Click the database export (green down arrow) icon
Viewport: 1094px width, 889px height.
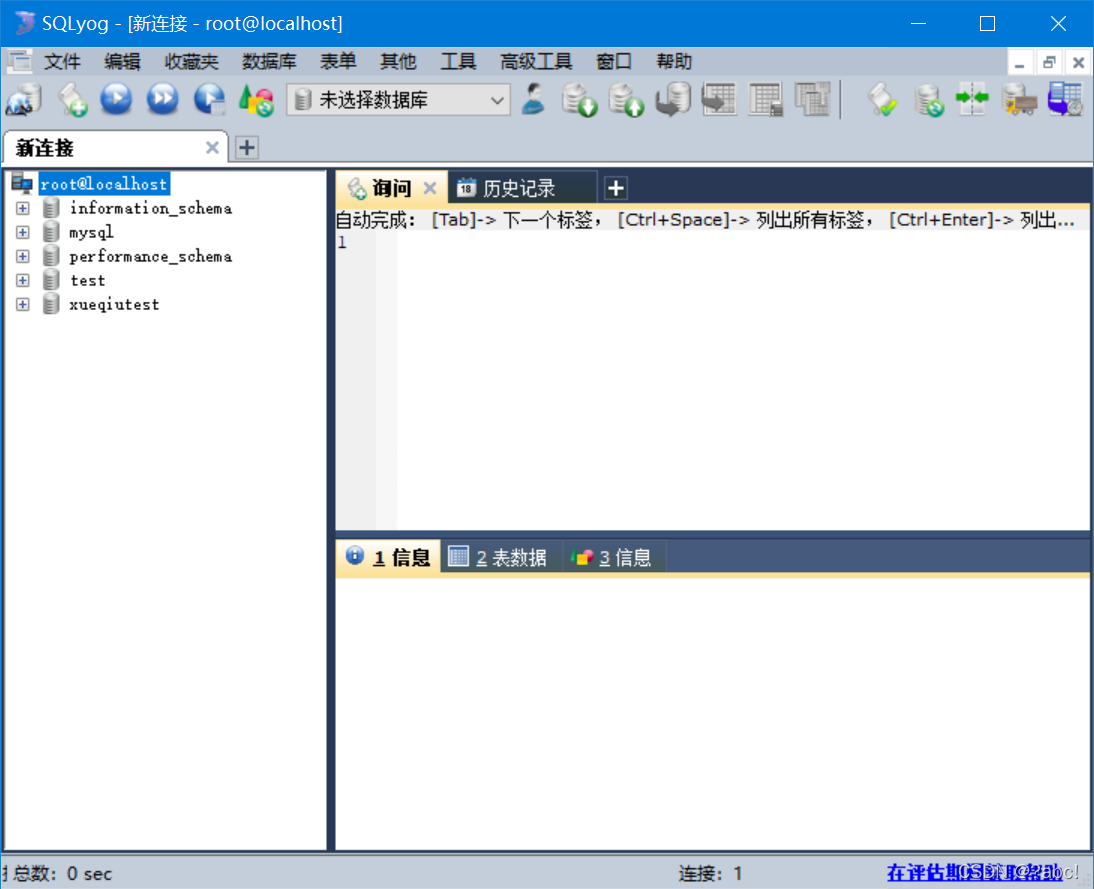[x=579, y=100]
